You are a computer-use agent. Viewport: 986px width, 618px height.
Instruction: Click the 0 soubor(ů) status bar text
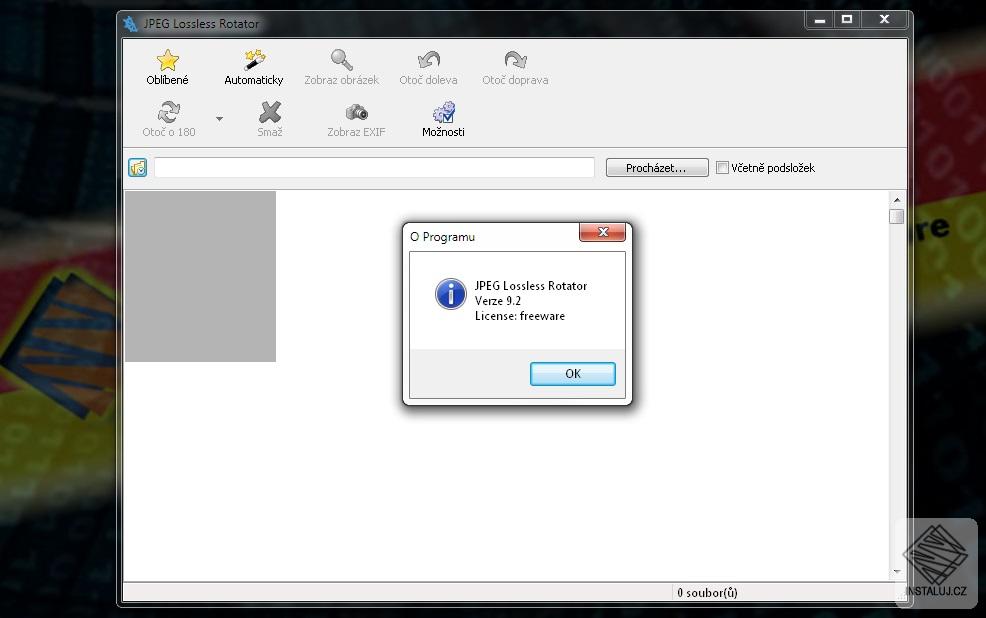point(707,592)
